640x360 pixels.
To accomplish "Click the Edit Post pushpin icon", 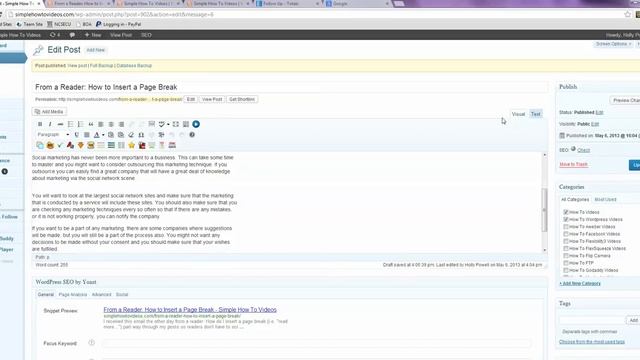I will tap(38, 50).
